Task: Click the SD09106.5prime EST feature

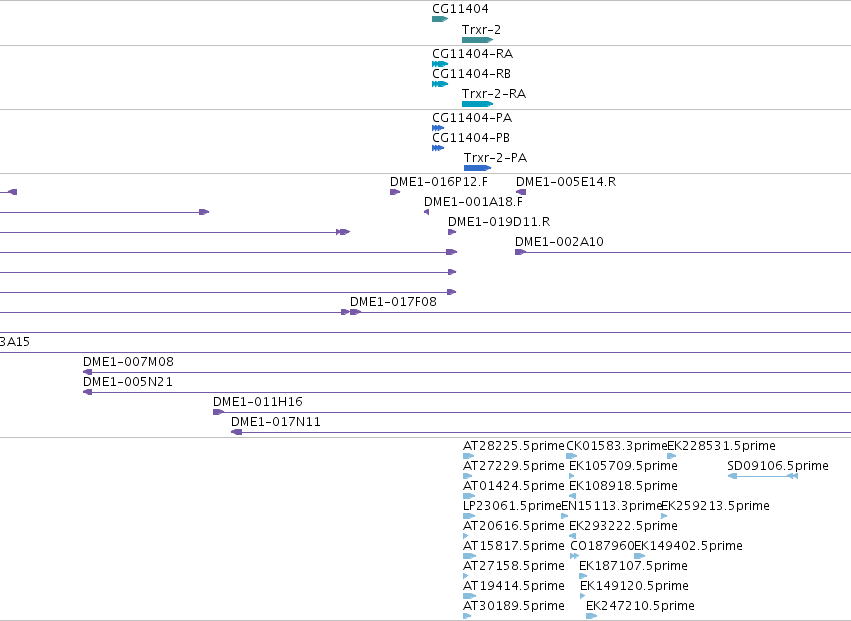Action: 763,476
